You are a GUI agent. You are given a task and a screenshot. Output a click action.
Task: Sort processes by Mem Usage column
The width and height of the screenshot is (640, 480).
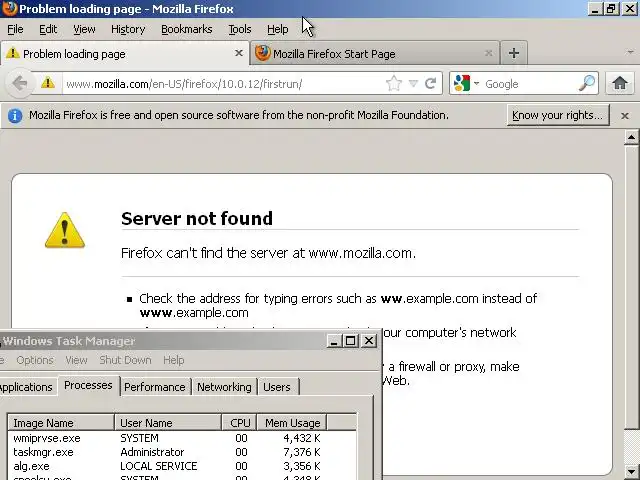[x=292, y=423]
